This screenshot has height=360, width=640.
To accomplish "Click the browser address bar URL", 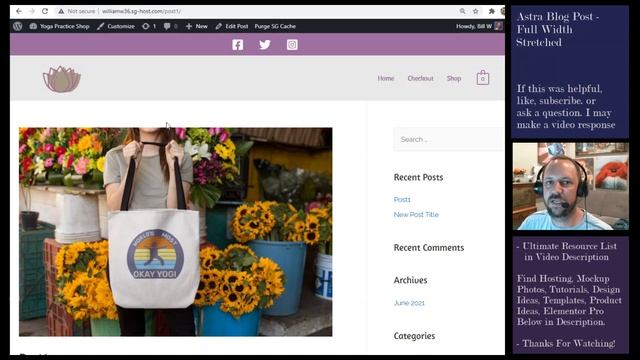I will (x=141, y=11).
